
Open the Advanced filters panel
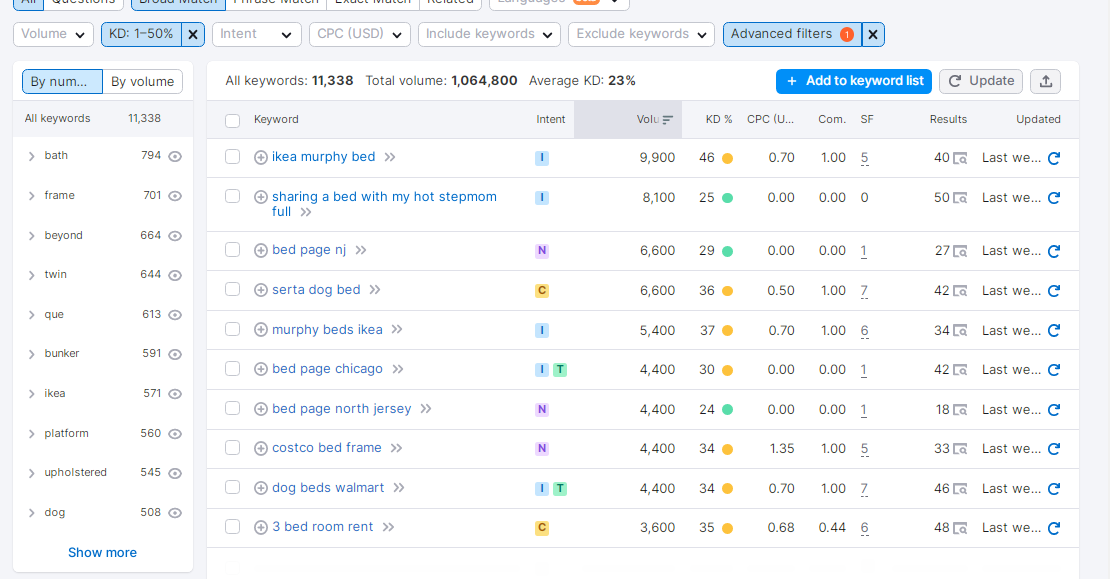[x=792, y=34]
